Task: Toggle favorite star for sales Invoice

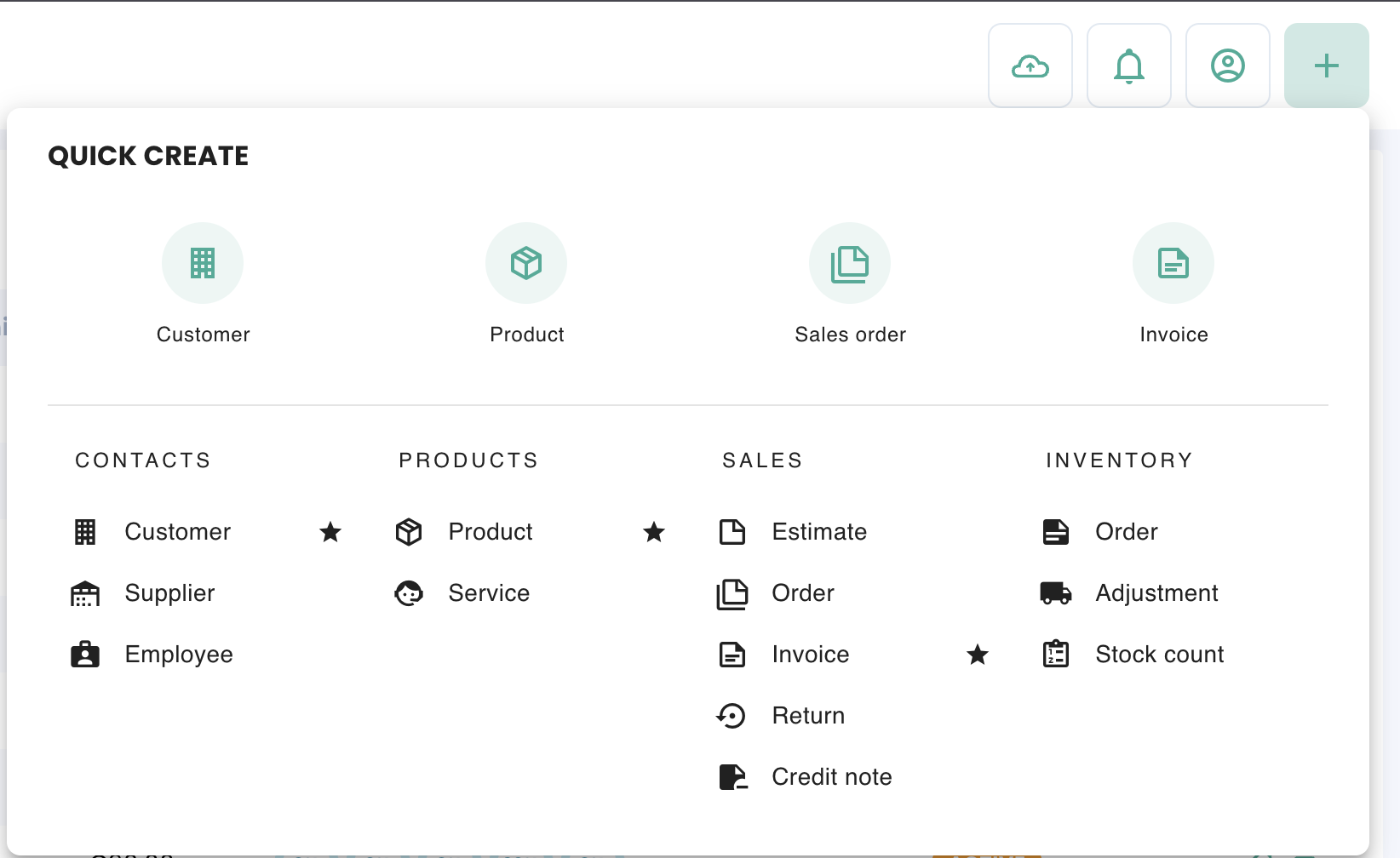Action: pos(978,655)
